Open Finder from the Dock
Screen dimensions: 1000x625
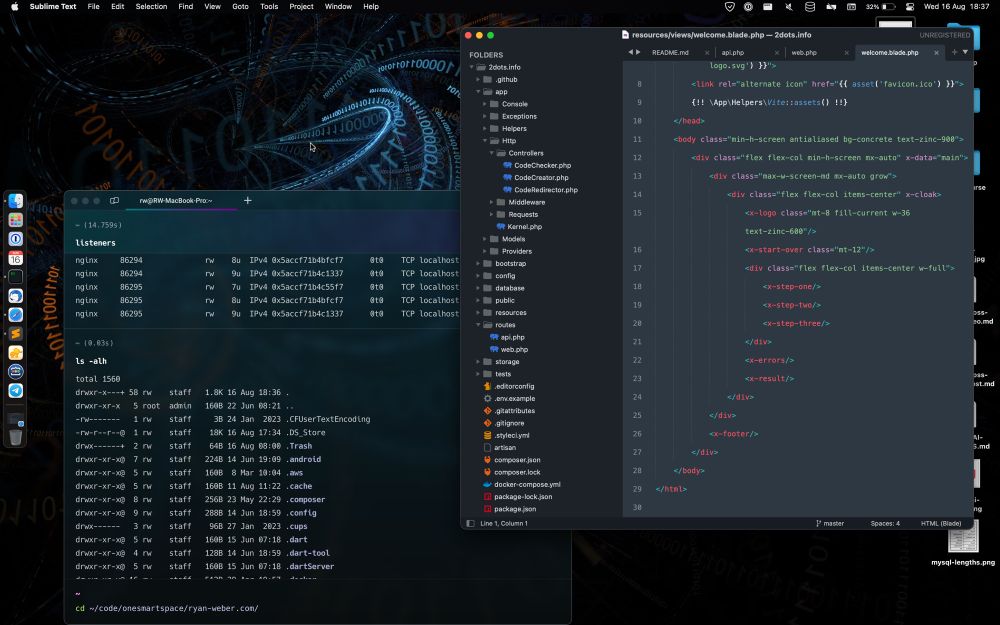click(x=16, y=201)
